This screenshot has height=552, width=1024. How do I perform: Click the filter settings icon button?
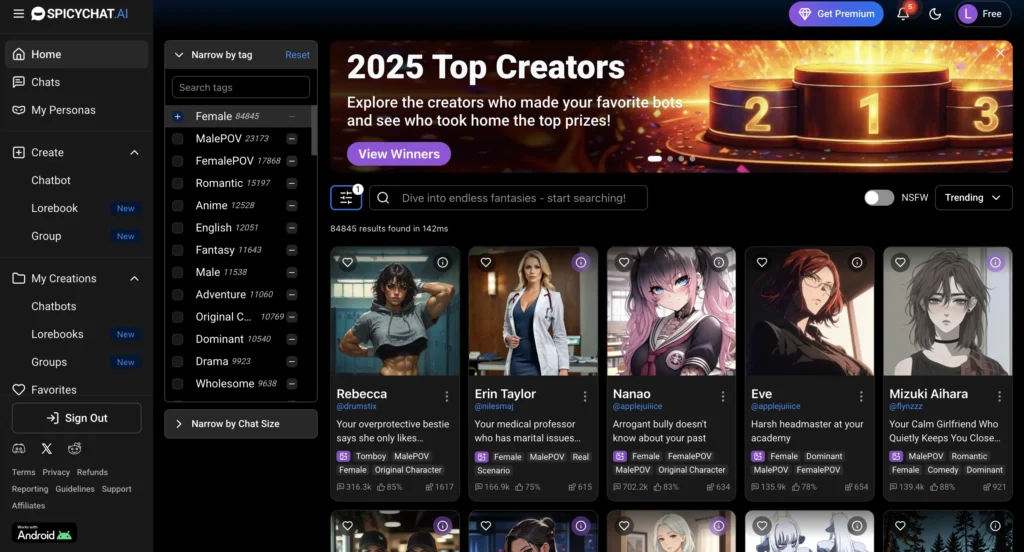point(346,198)
